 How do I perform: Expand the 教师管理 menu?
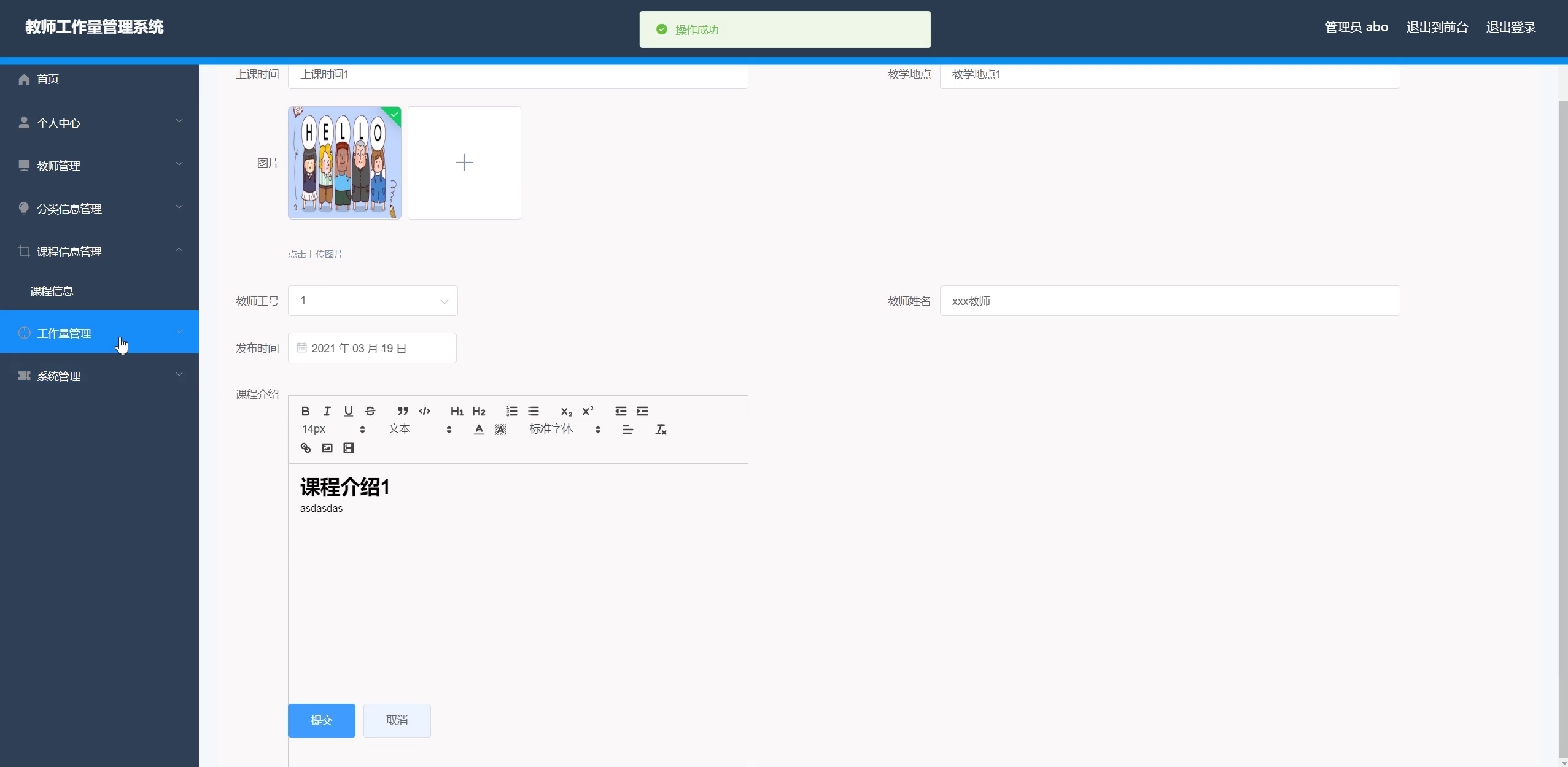pyautogui.click(x=99, y=166)
